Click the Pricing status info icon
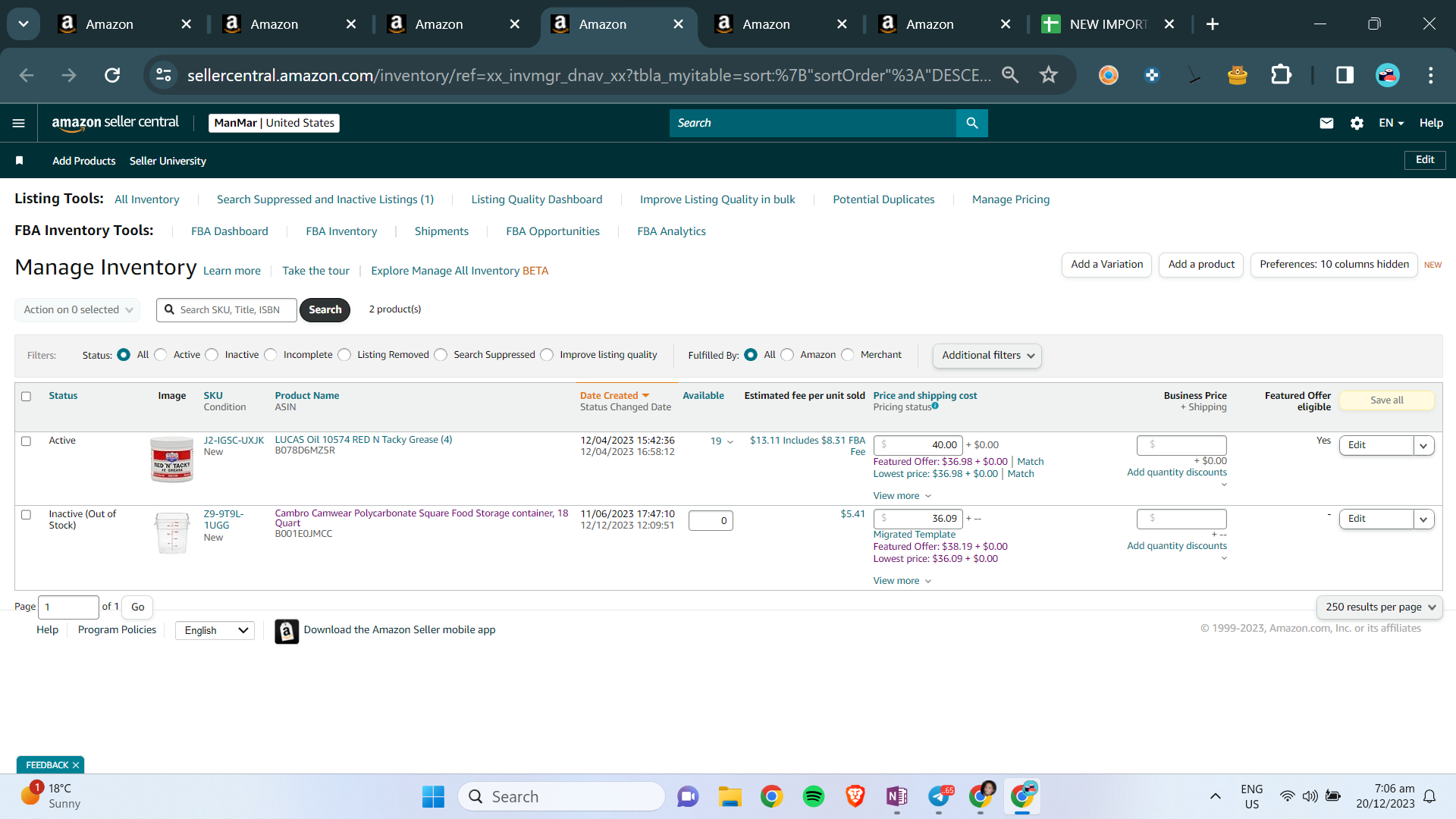Screen dimensions: 1456x819 (936, 406)
